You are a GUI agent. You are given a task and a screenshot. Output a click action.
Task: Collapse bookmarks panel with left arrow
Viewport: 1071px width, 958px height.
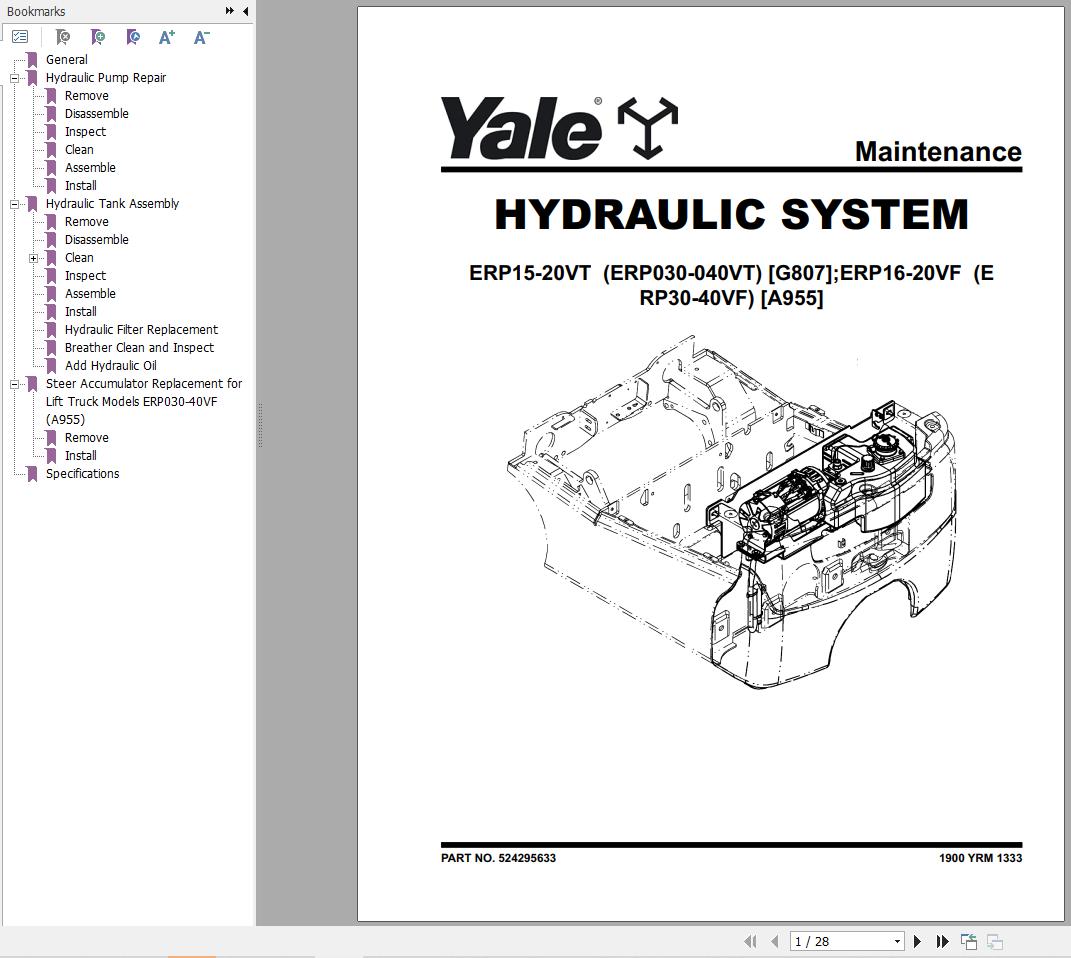[x=245, y=11]
